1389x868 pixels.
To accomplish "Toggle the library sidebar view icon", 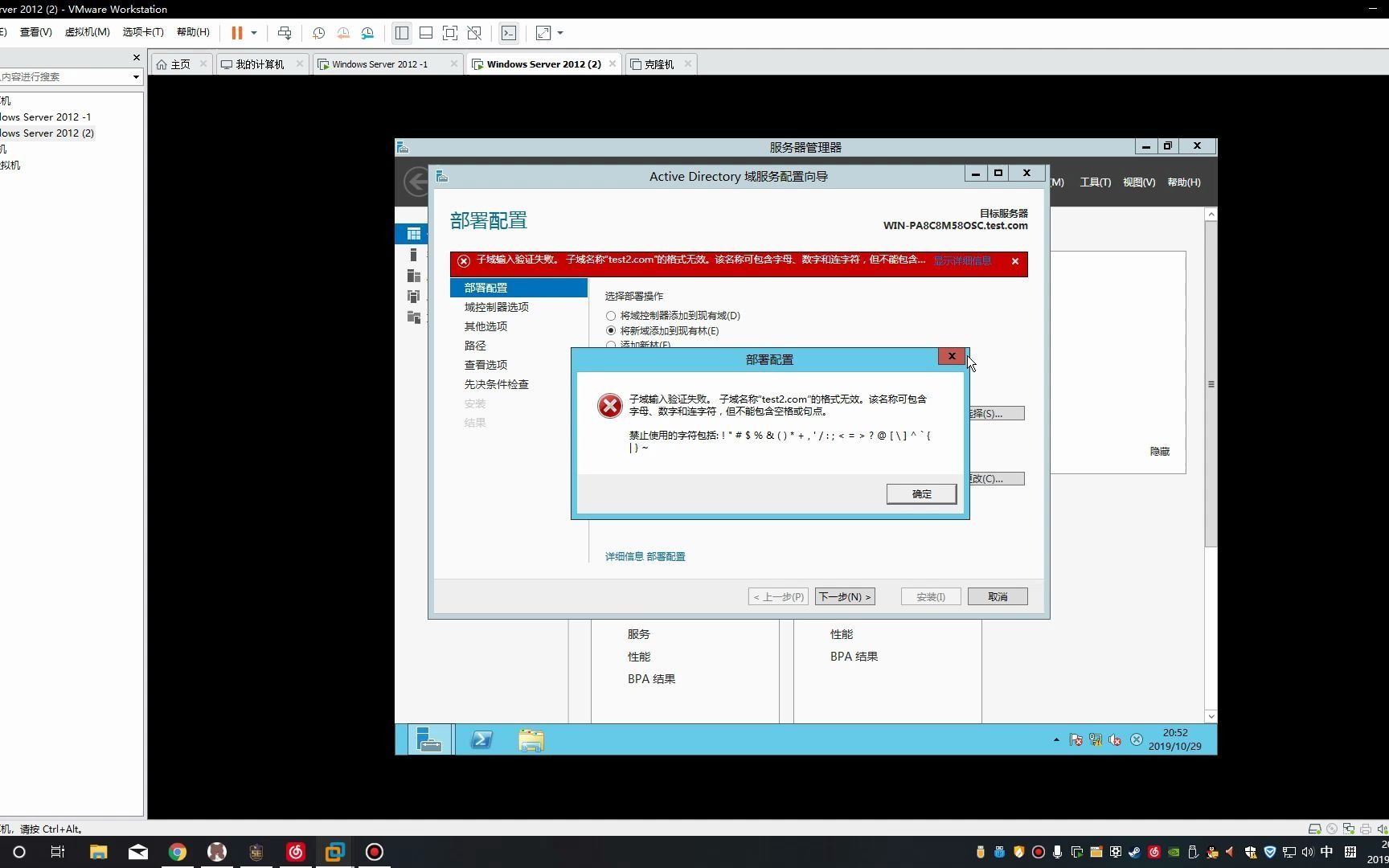I will click(x=402, y=33).
